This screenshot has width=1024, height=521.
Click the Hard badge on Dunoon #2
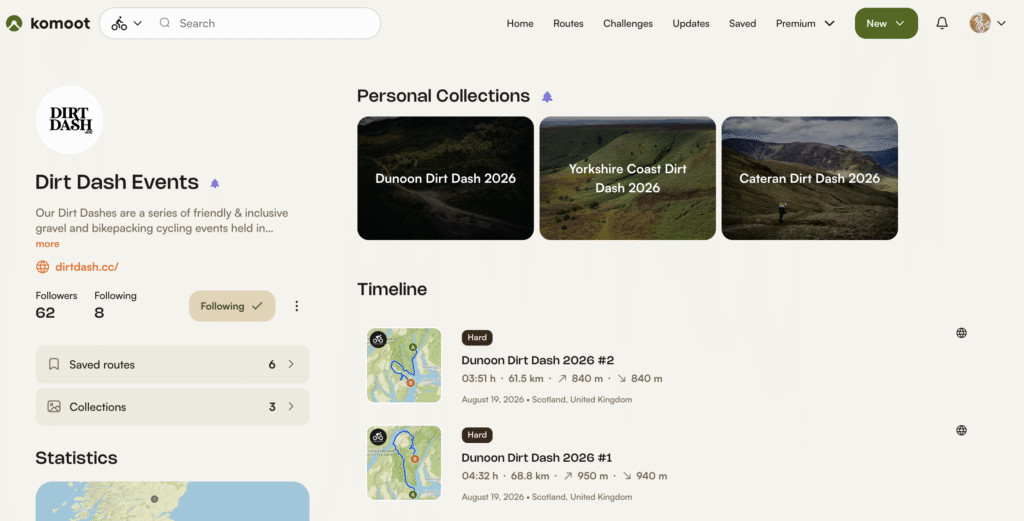[477, 338]
